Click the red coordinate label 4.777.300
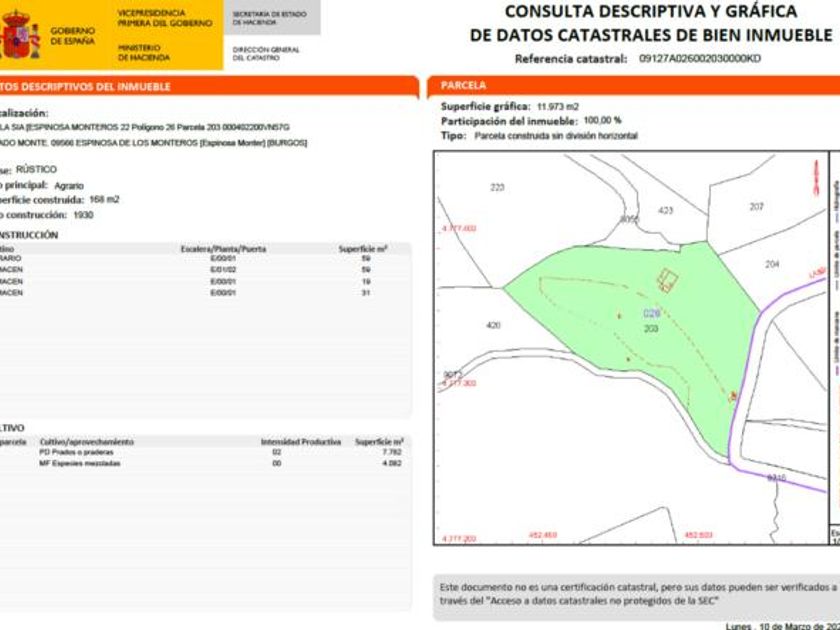This screenshot has height=630, width=840. pos(459,383)
